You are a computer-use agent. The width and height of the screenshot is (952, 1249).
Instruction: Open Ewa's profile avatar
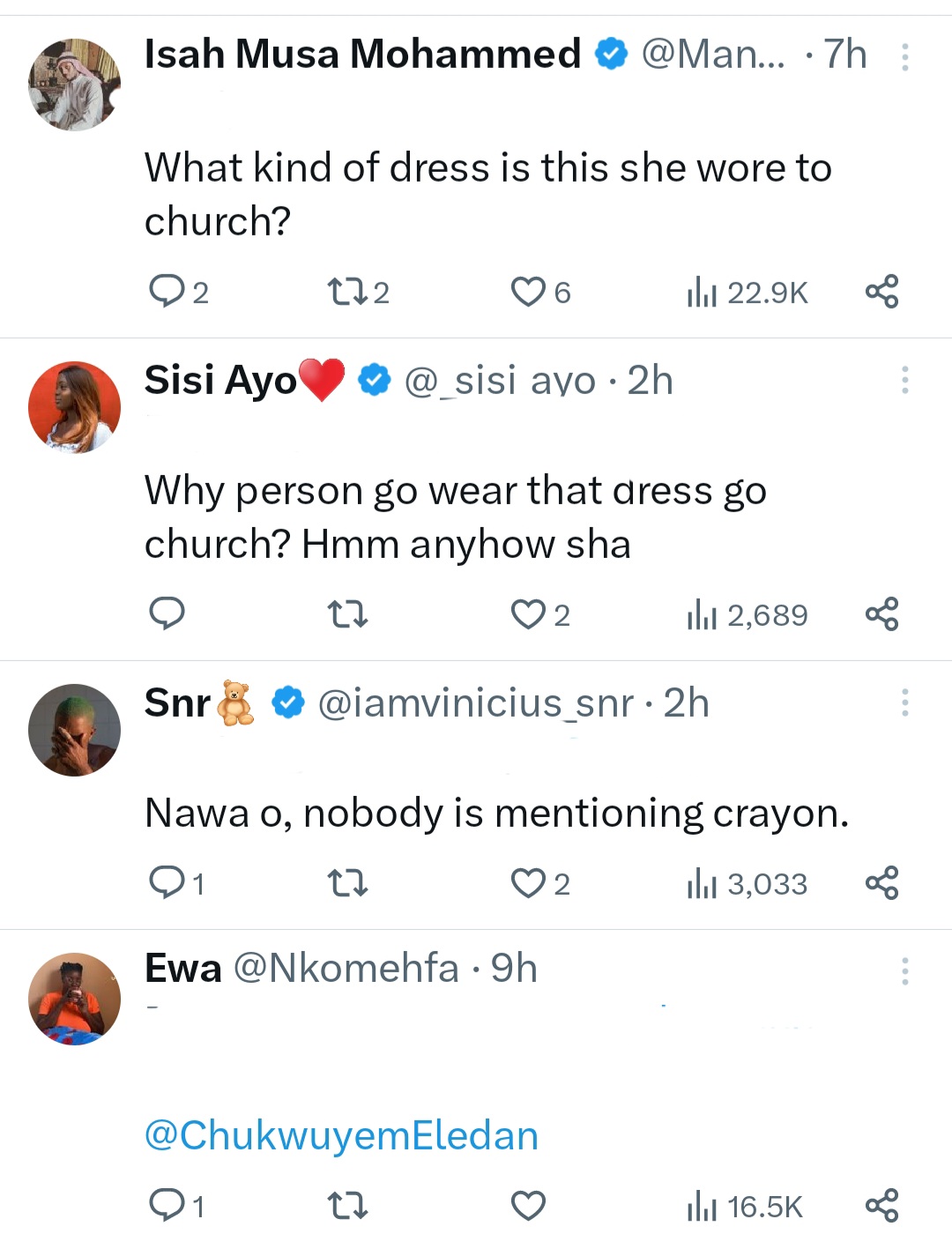(74, 999)
